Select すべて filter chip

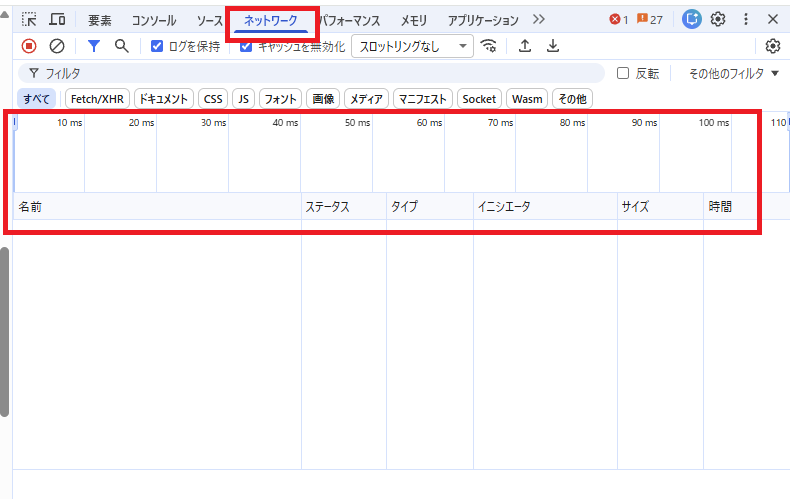[36, 99]
